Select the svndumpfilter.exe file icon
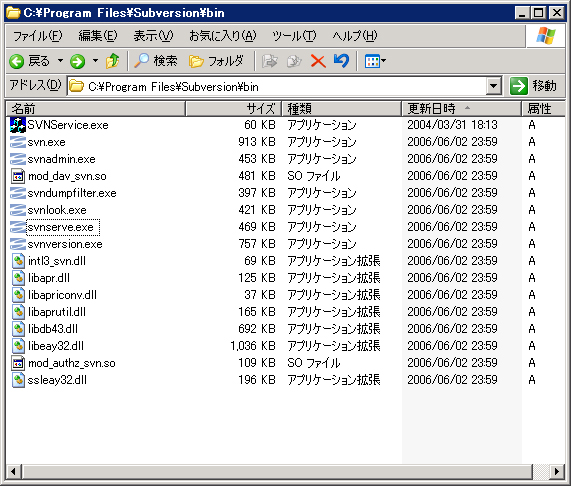571x486 pixels. pos(17,193)
